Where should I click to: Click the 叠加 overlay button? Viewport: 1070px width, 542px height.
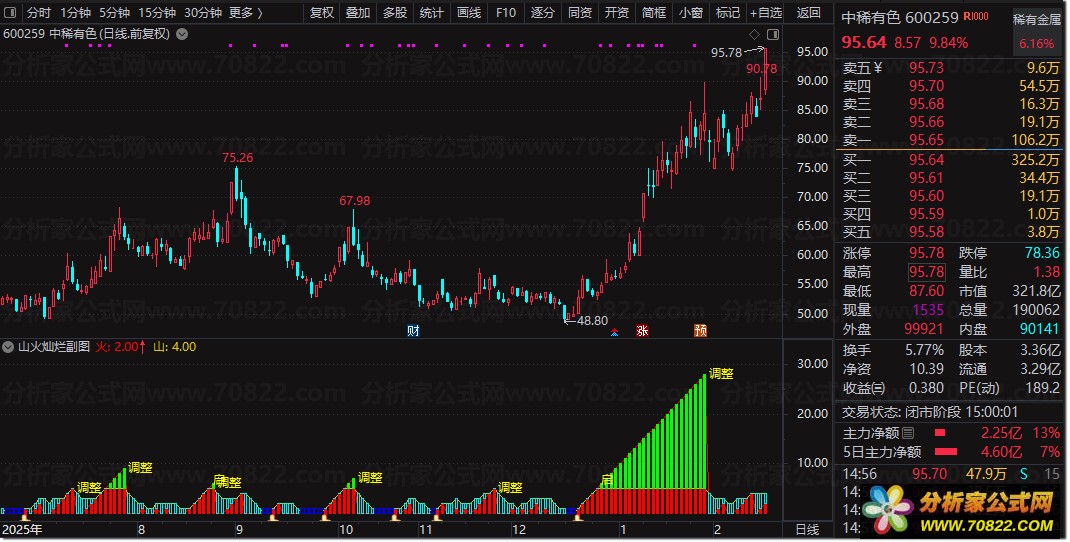358,12
